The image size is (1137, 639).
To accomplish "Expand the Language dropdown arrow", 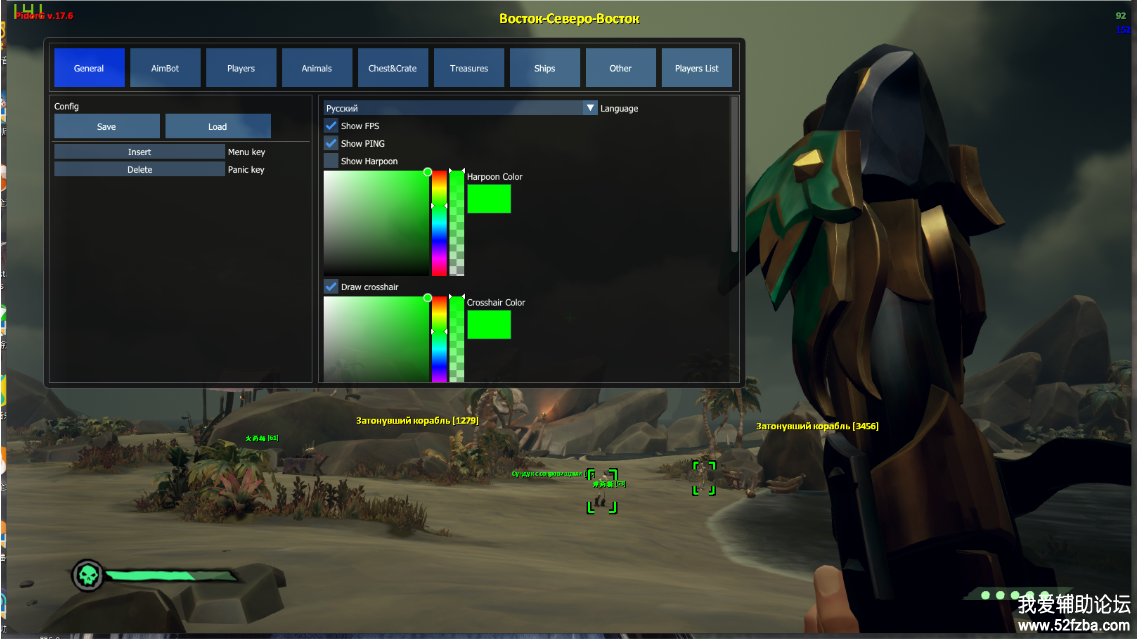I will [590, 108].
